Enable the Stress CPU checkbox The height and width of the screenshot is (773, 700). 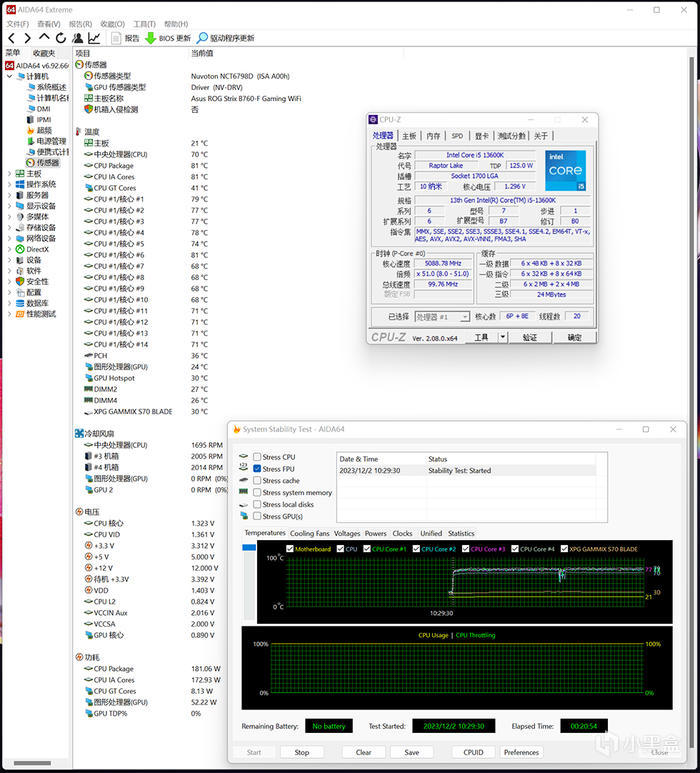tap(257, 457)
